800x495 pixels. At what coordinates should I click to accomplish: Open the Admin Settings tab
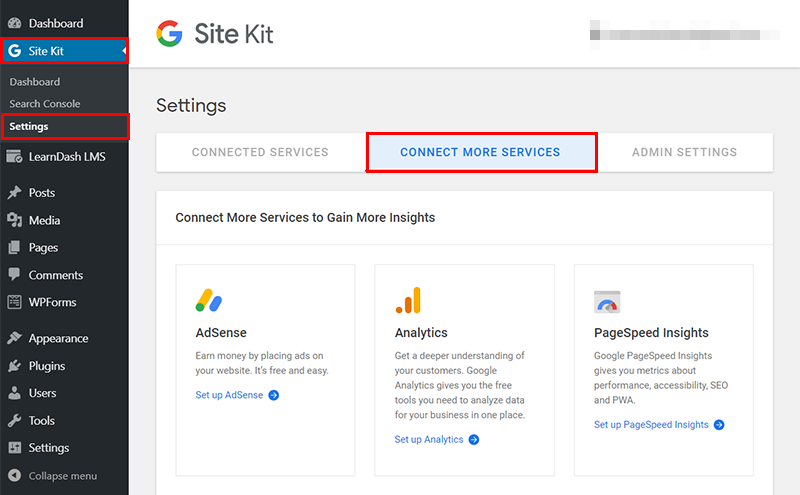(x=684, y=153)
